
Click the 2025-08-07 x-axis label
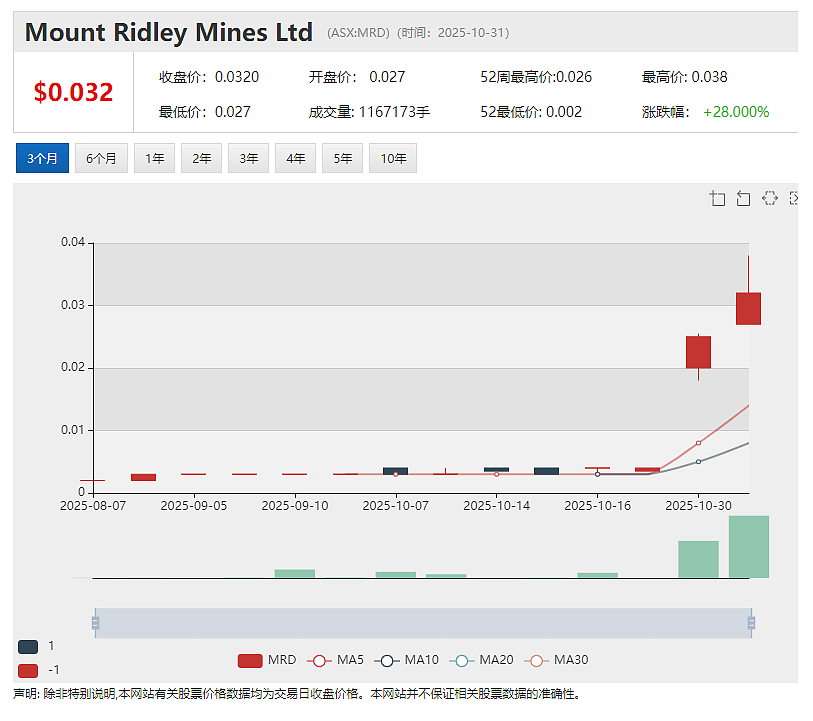tap(93, 506)
